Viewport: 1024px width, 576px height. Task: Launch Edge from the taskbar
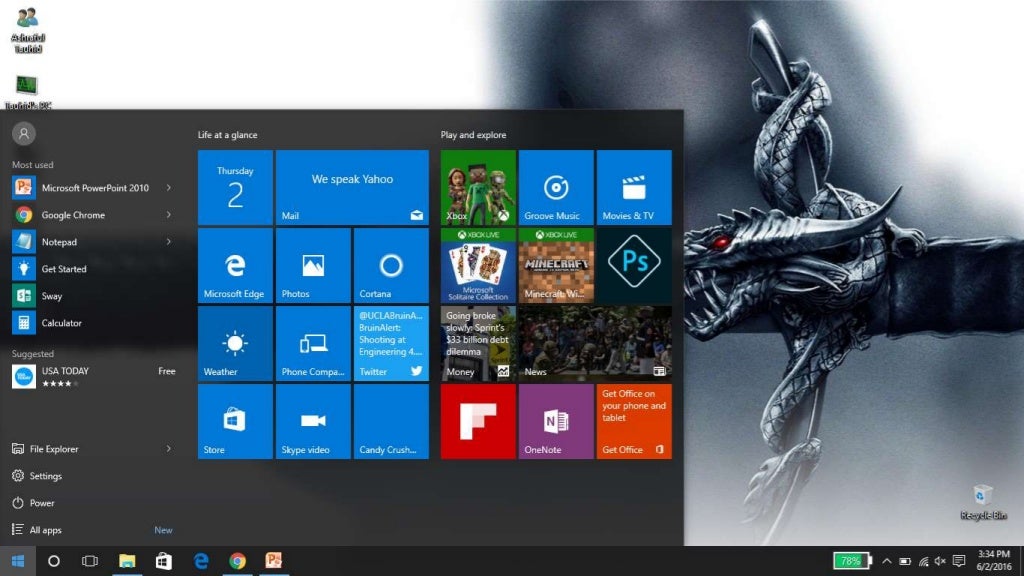pos(200,561)
